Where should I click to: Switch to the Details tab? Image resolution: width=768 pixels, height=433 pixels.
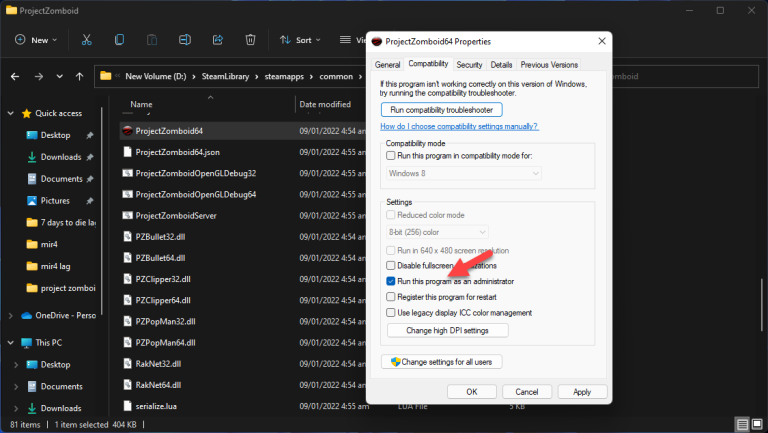[501, 65]
